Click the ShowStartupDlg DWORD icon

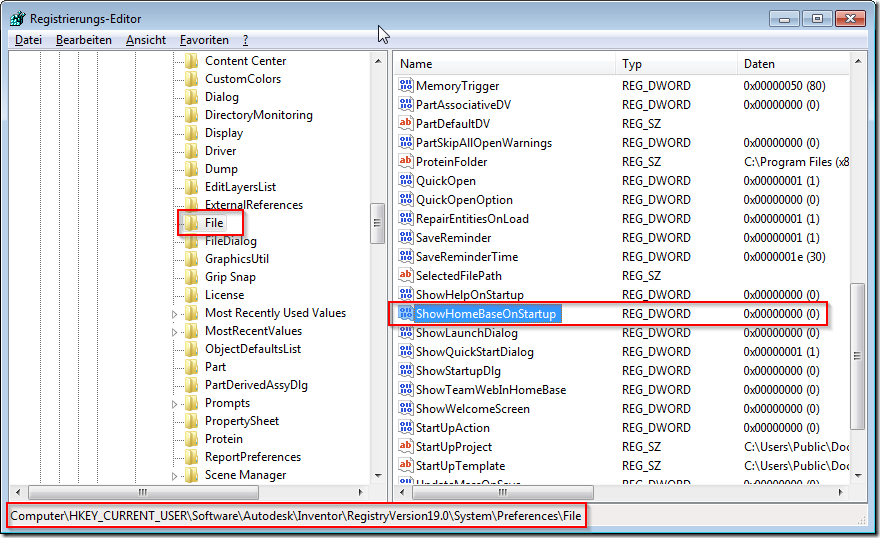pos(405,371)
